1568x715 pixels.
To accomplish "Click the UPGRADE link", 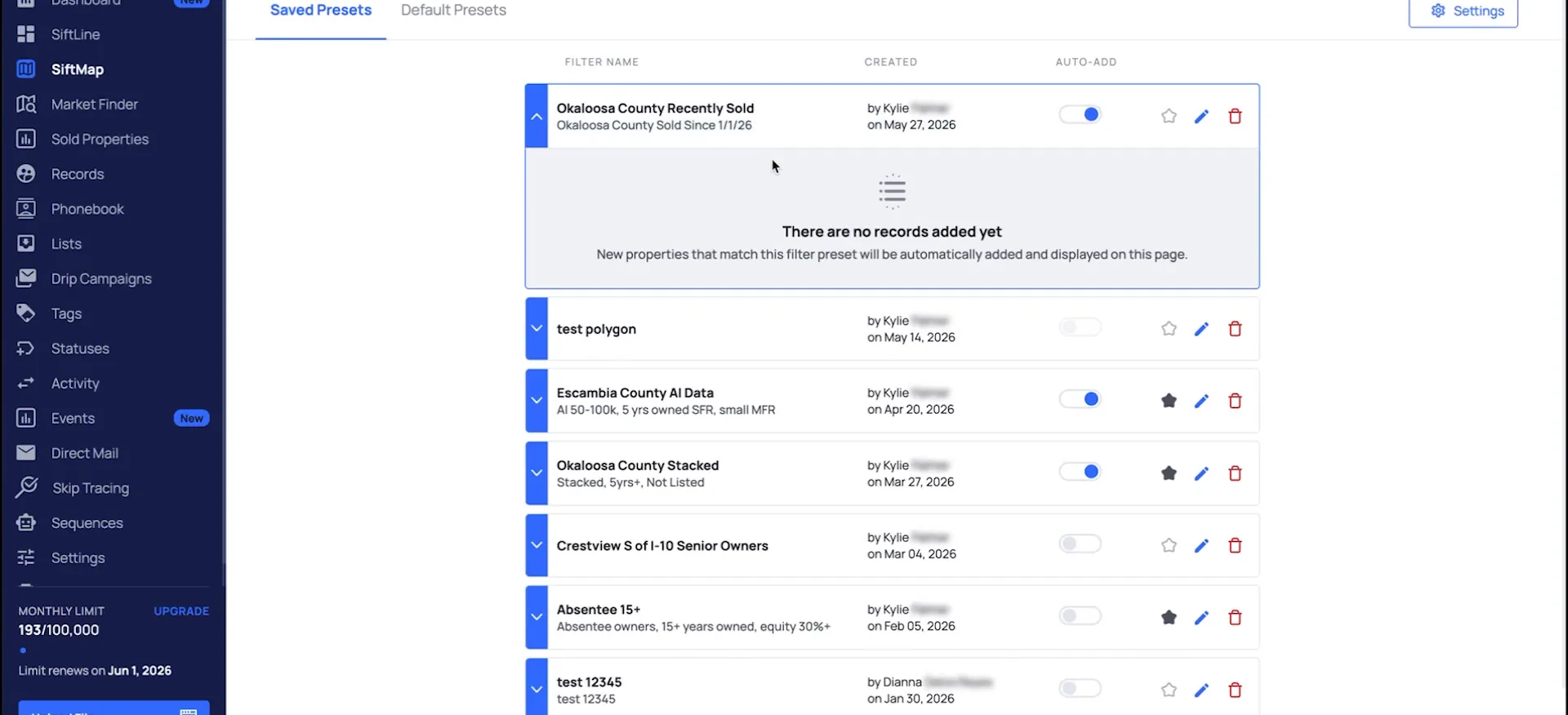I will pos(181,611).
